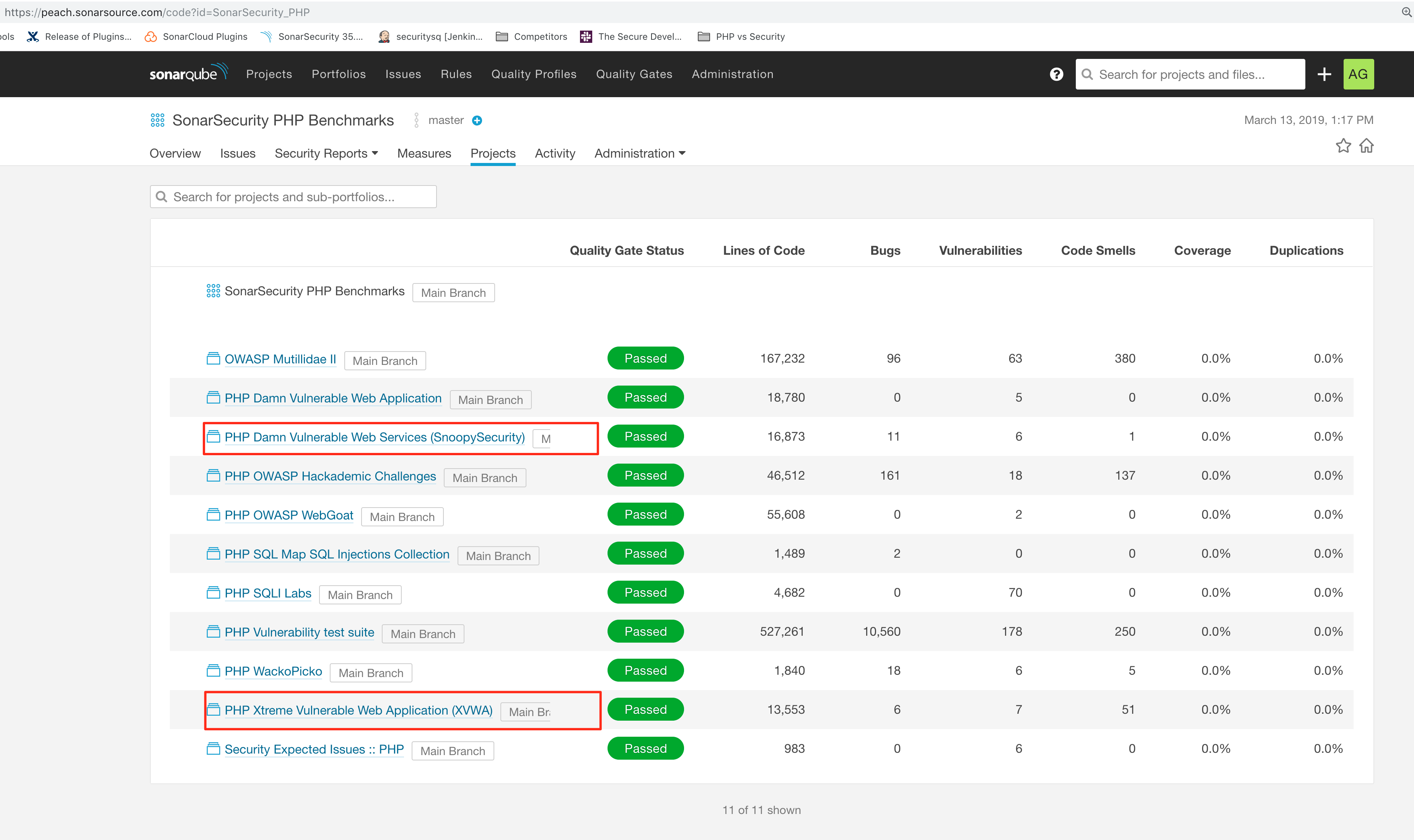Click the PHP Damn Vulnerable Web Services folder icon
Image resolution: width=1414 pixels, height=840 pixels.
(213, 436)
